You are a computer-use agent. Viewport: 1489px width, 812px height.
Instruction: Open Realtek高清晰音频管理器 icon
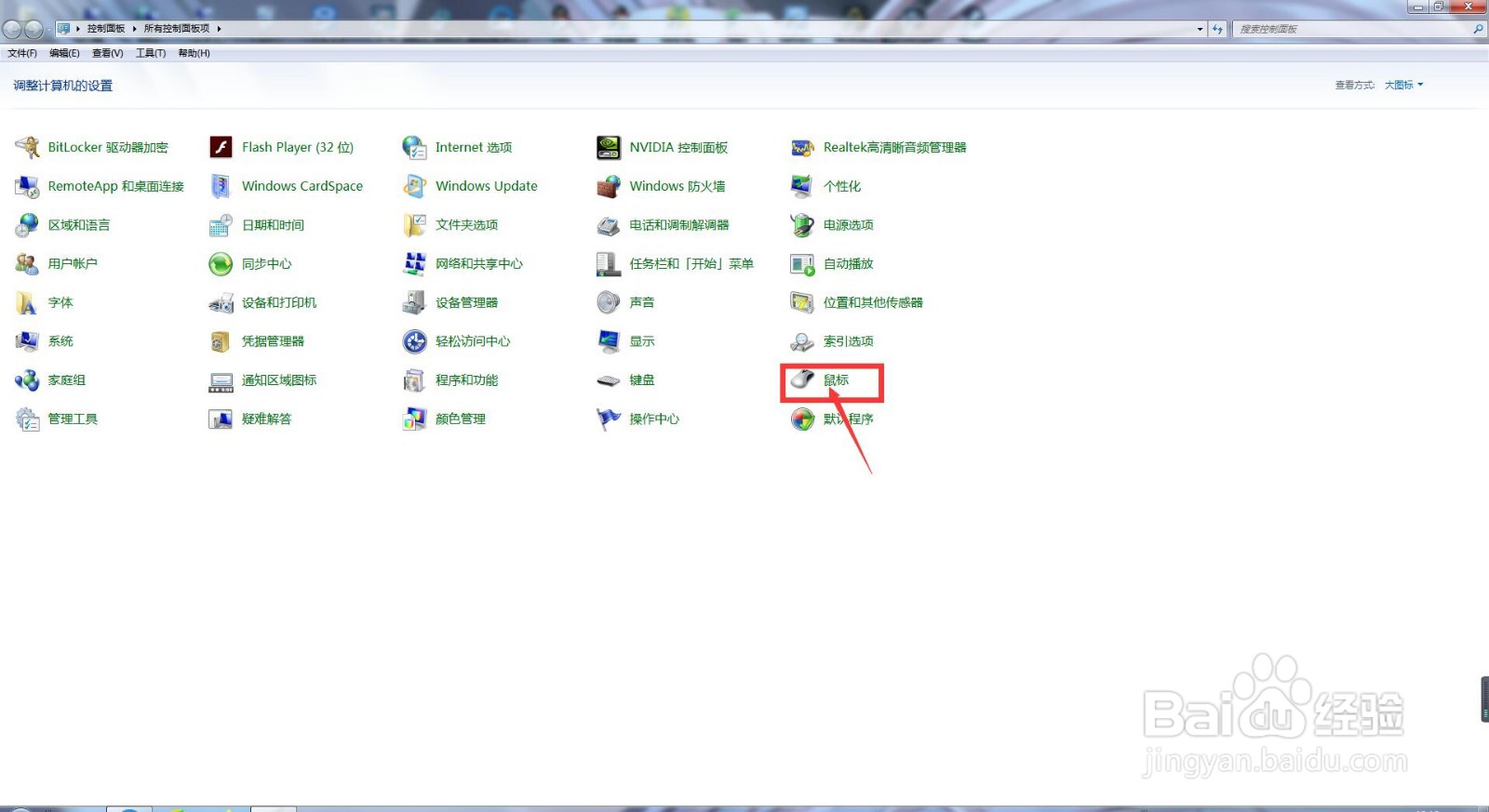coord(802,147)
